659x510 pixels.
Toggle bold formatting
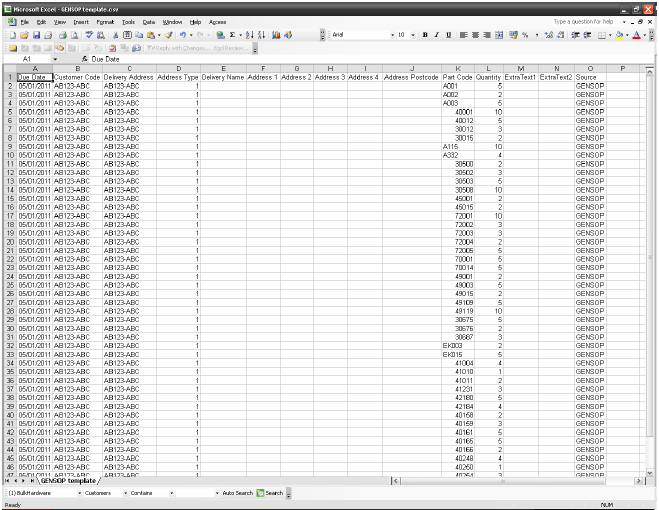(425, 35)
